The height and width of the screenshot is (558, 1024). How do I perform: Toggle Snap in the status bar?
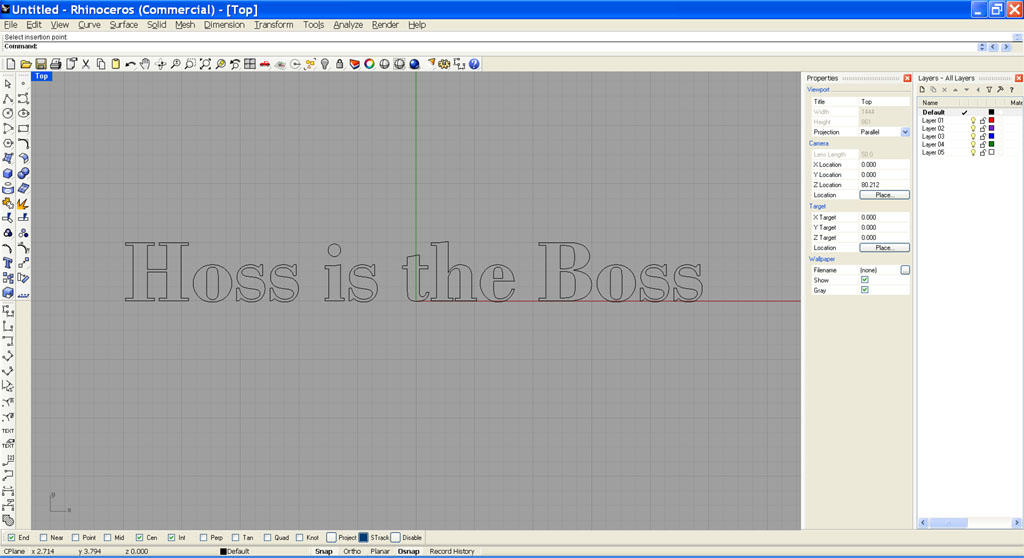click(323, 551)
